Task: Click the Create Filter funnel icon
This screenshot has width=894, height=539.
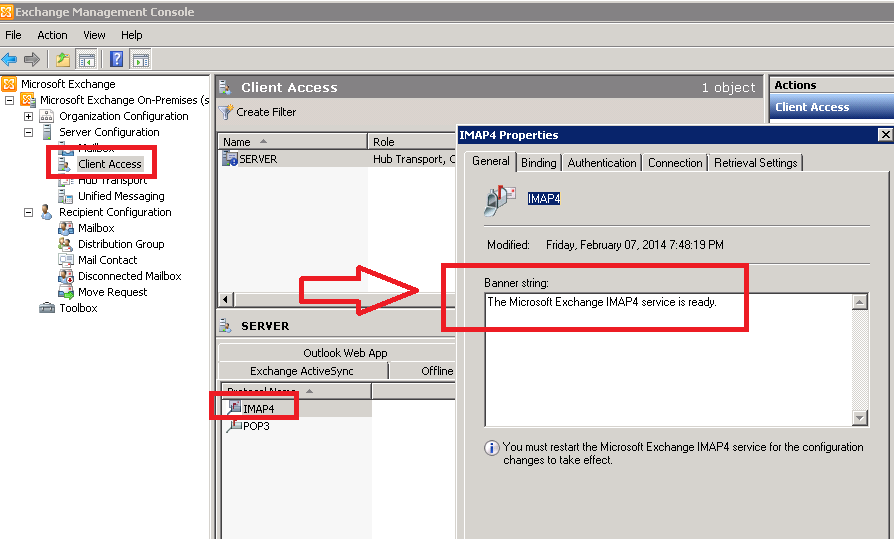Action: (x=227, y=112)
